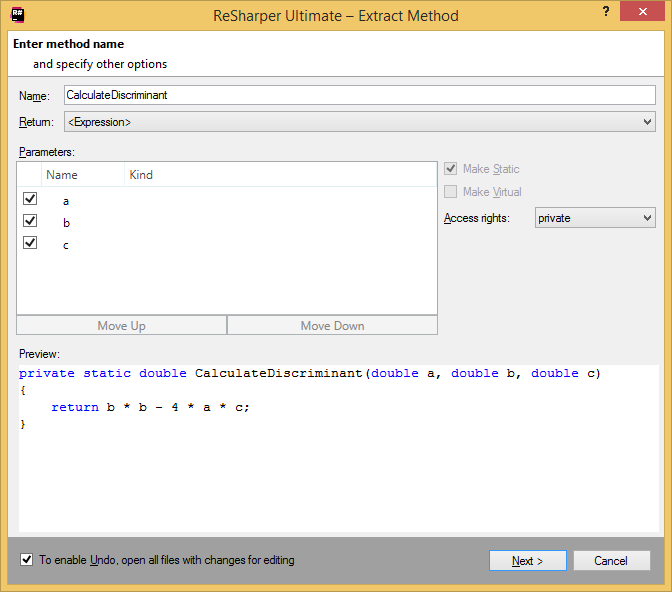
Task: Click the method Name input field
Action: [359, 95]
